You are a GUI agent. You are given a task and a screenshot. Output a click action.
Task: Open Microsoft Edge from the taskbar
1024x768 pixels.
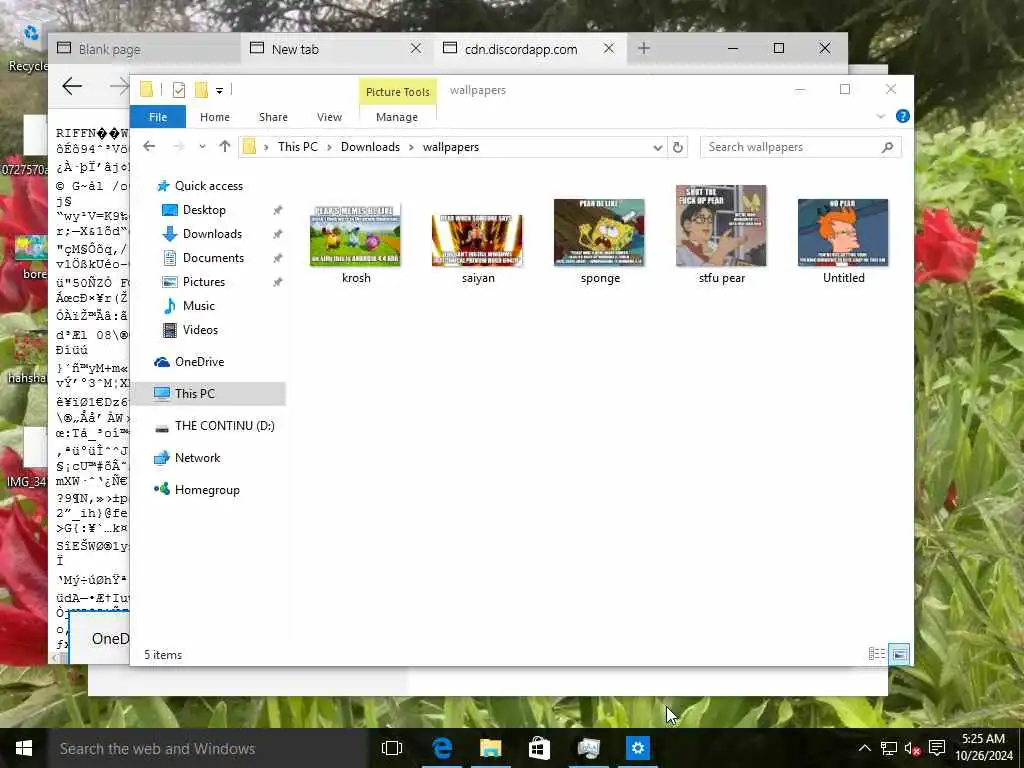coord(442,748)
